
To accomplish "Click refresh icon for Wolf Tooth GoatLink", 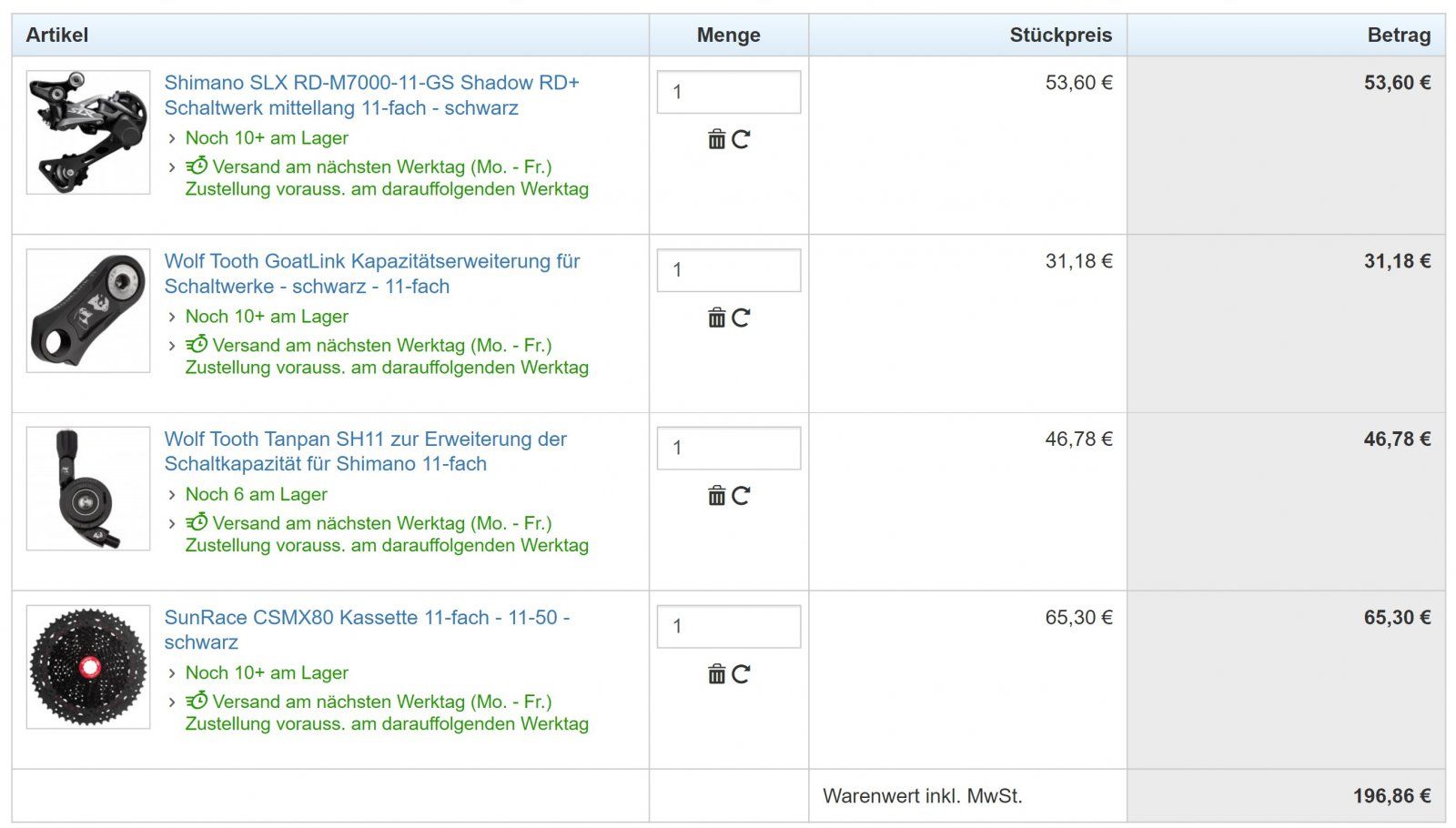I will 742,318.
